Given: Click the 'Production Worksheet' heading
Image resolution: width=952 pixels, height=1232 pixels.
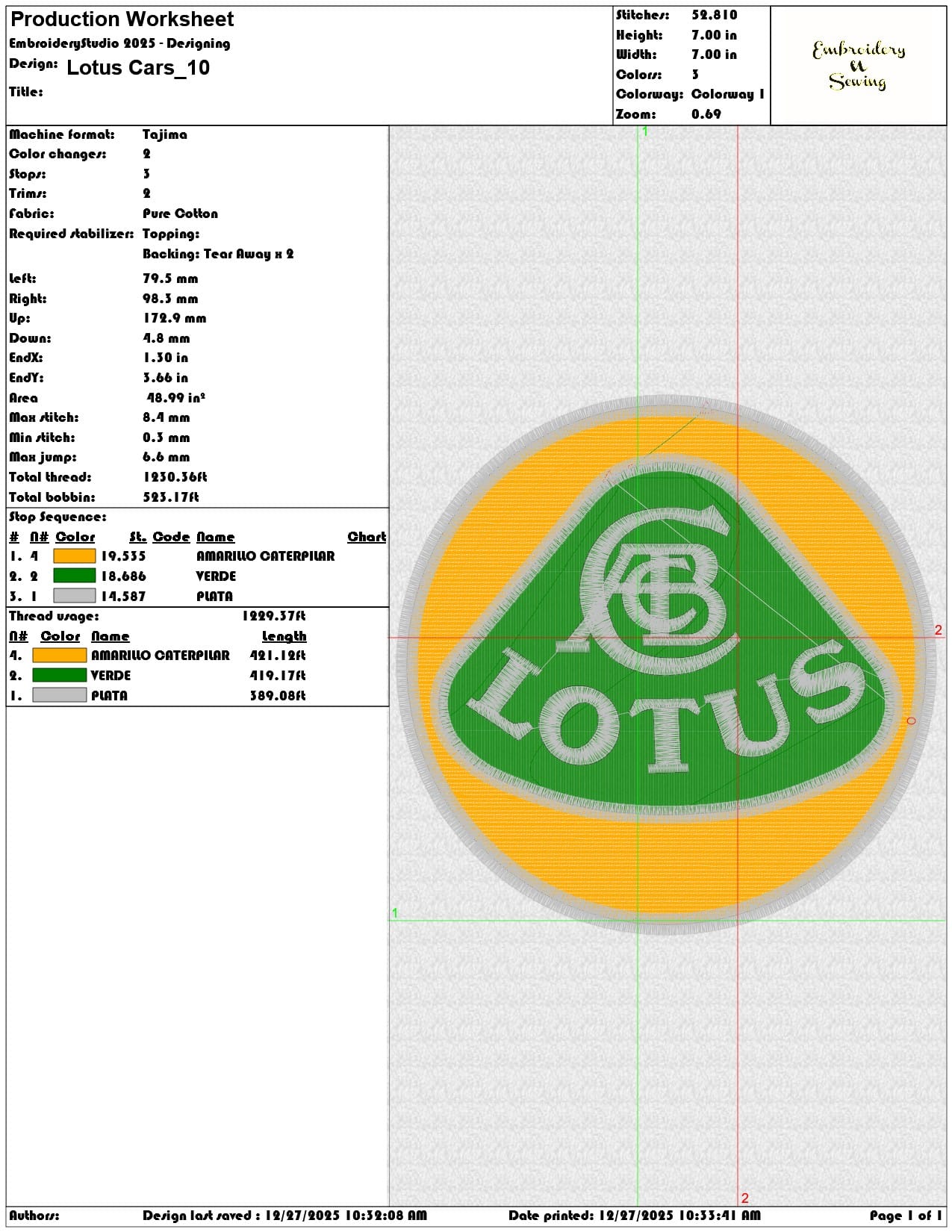Looking at the screenshot, I should pyautogui.click(x=122, y=19).
